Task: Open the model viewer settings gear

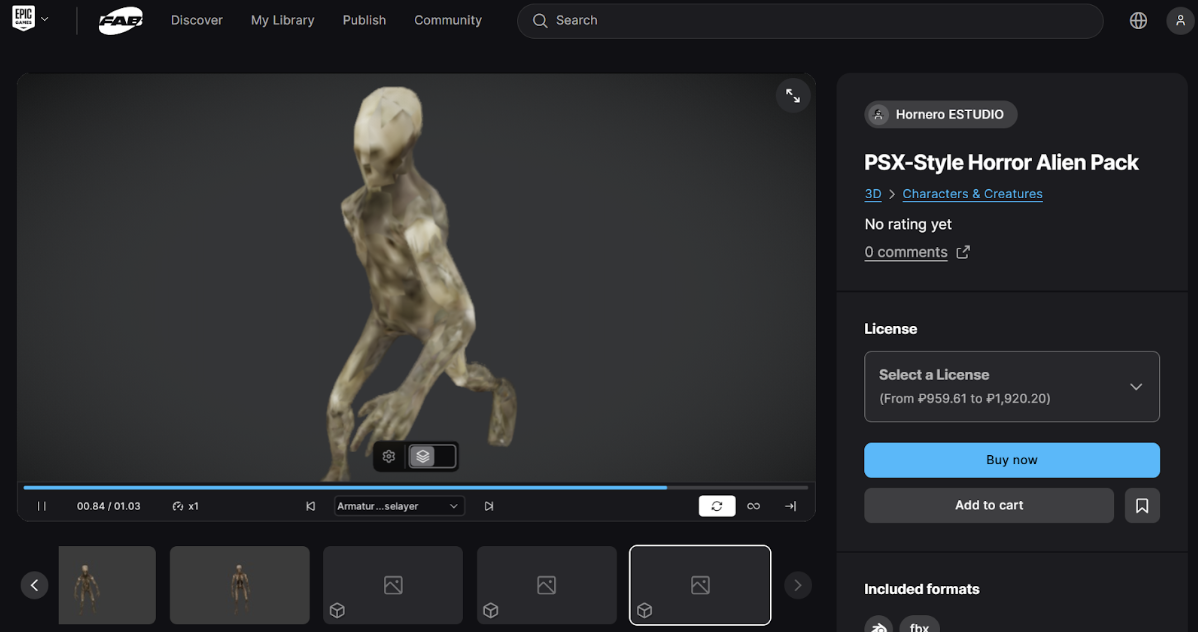Action: [388, 456]
